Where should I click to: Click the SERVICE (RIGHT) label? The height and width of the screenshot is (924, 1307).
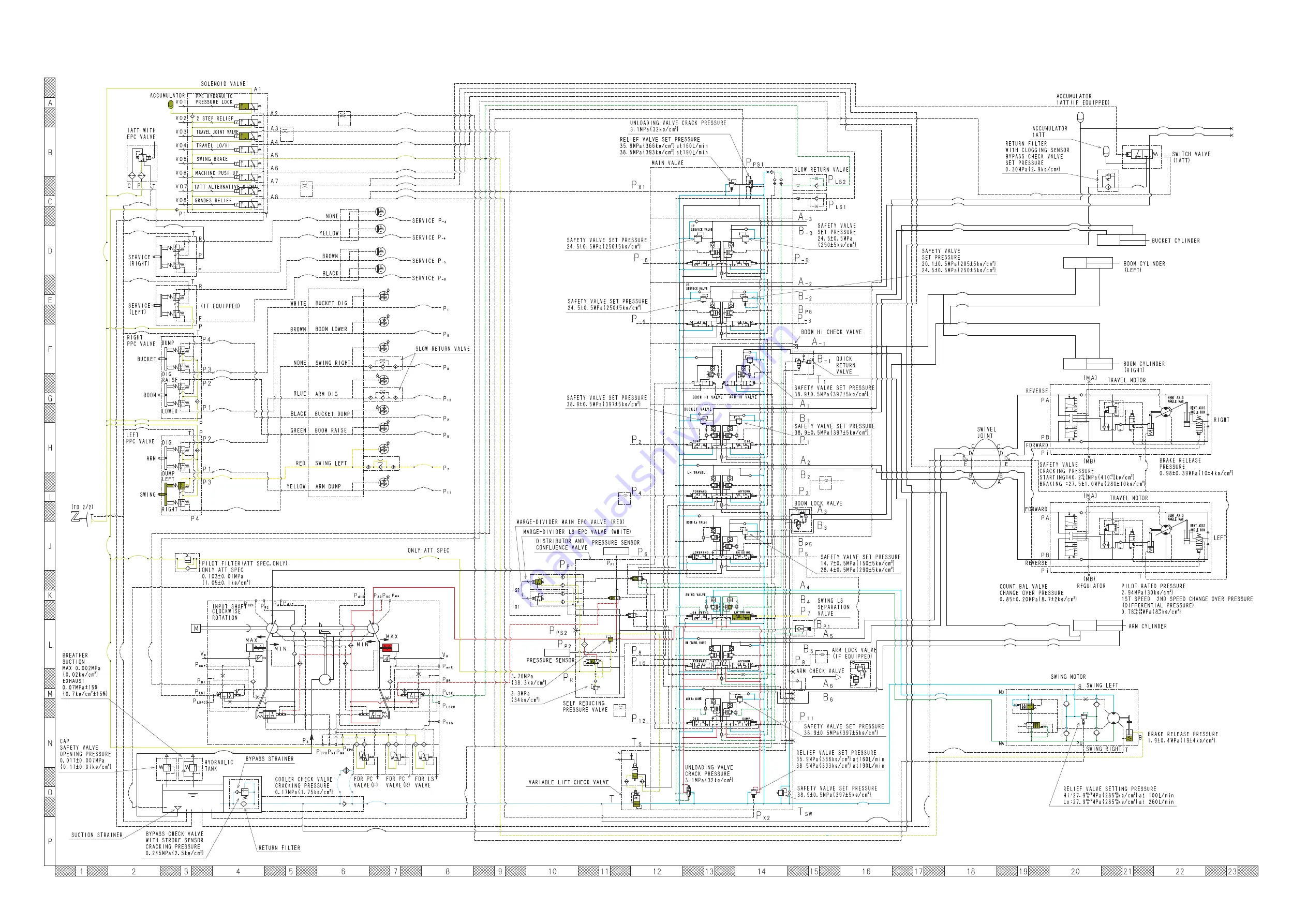pos(140,260)
